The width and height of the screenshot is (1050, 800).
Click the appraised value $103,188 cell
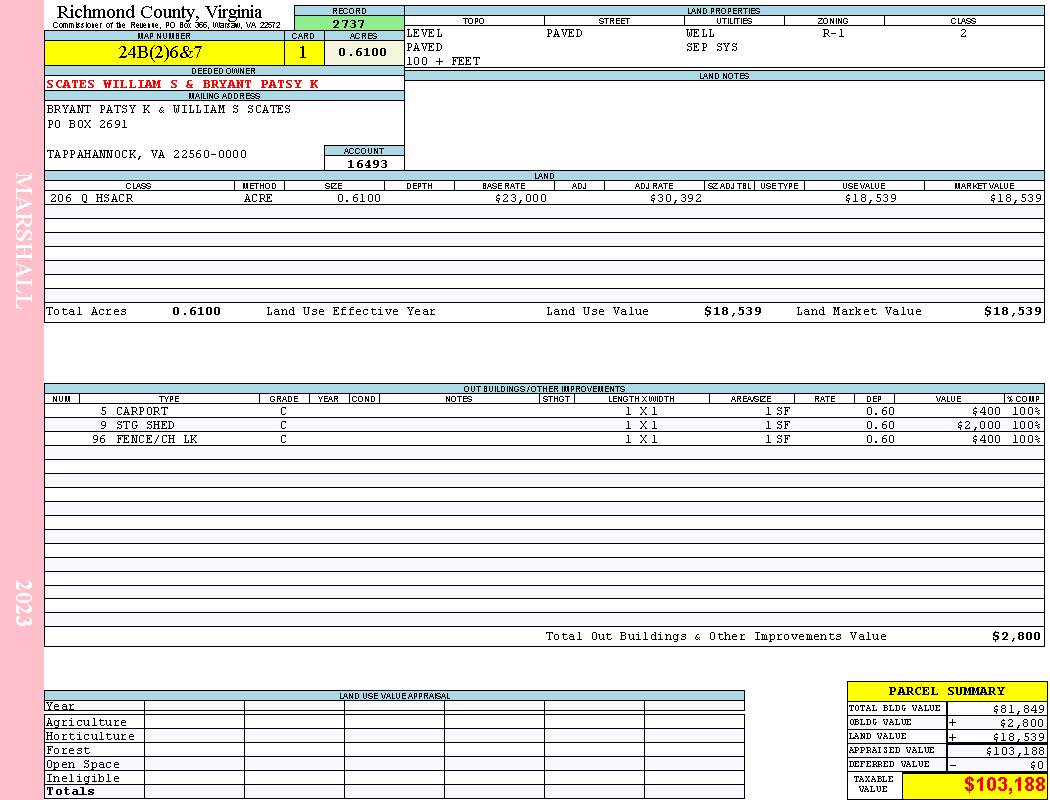coord(995,750)
